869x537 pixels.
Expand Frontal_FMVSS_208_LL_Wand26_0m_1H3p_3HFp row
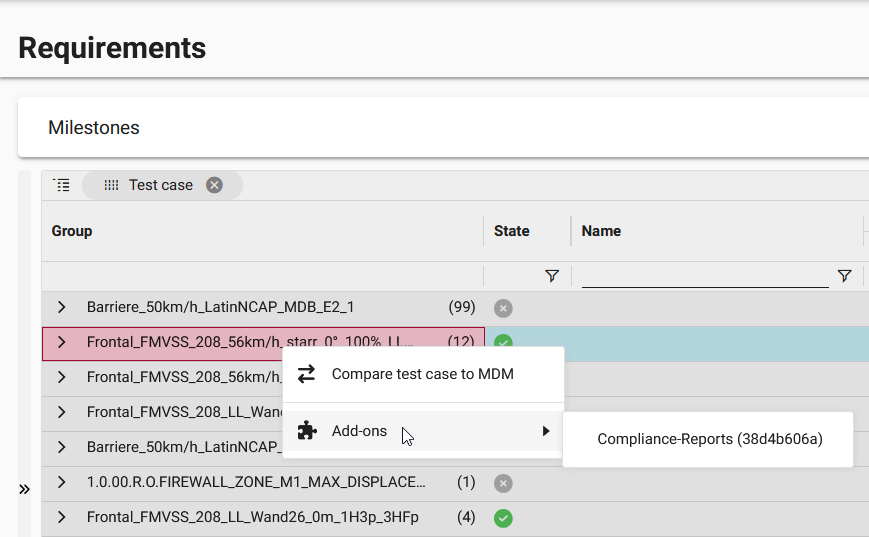click(62, 517)
